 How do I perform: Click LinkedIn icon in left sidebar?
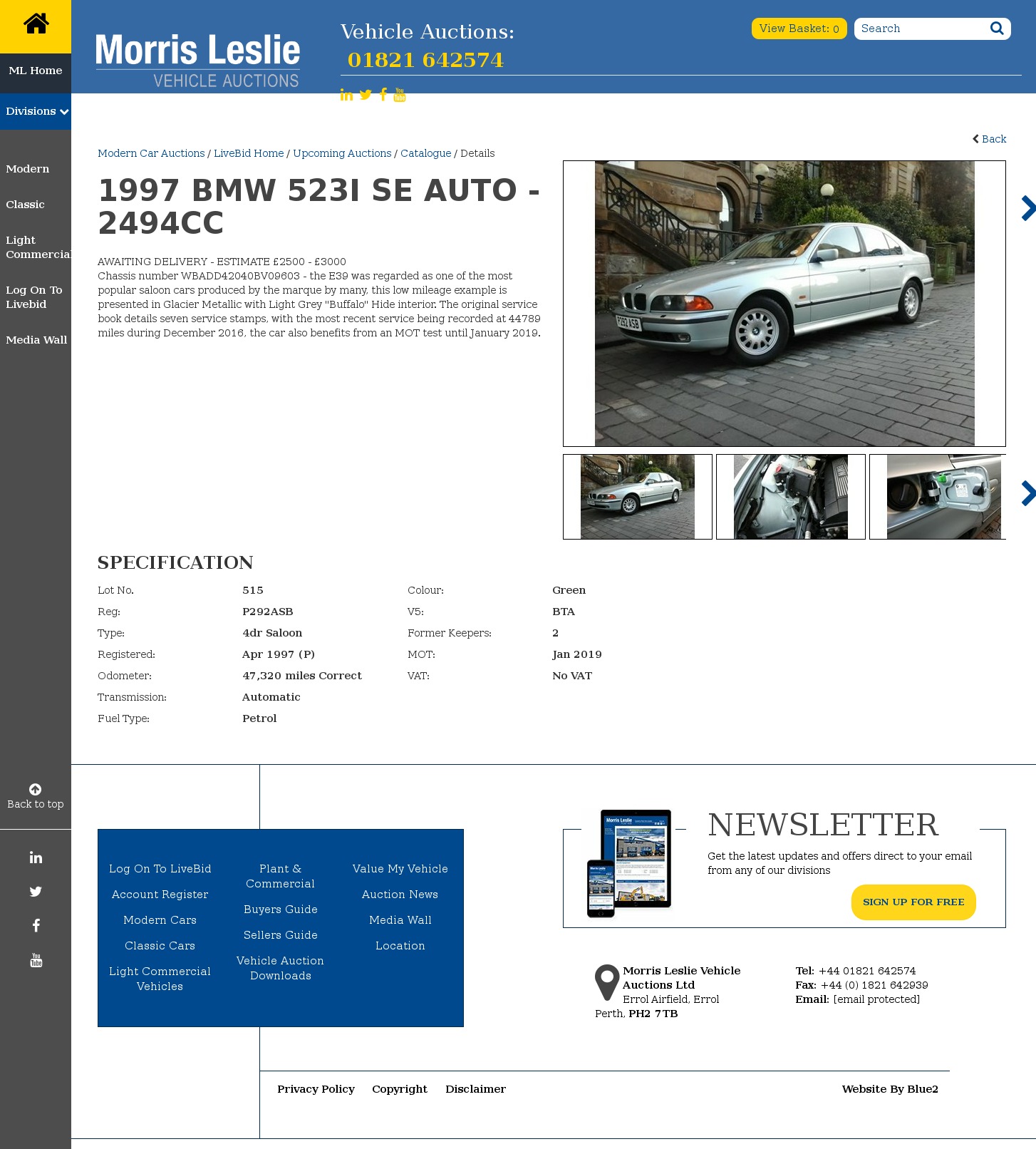pyautogui.click(x=36, y=857)
